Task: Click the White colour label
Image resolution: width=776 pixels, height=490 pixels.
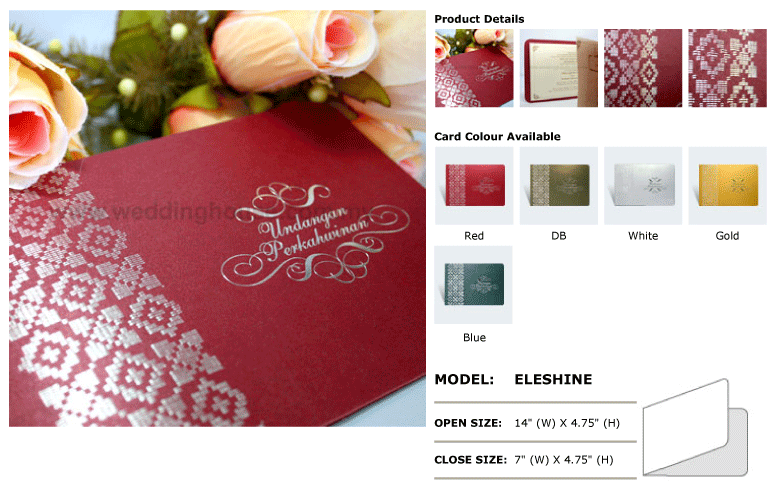Action: click(643, 236)
